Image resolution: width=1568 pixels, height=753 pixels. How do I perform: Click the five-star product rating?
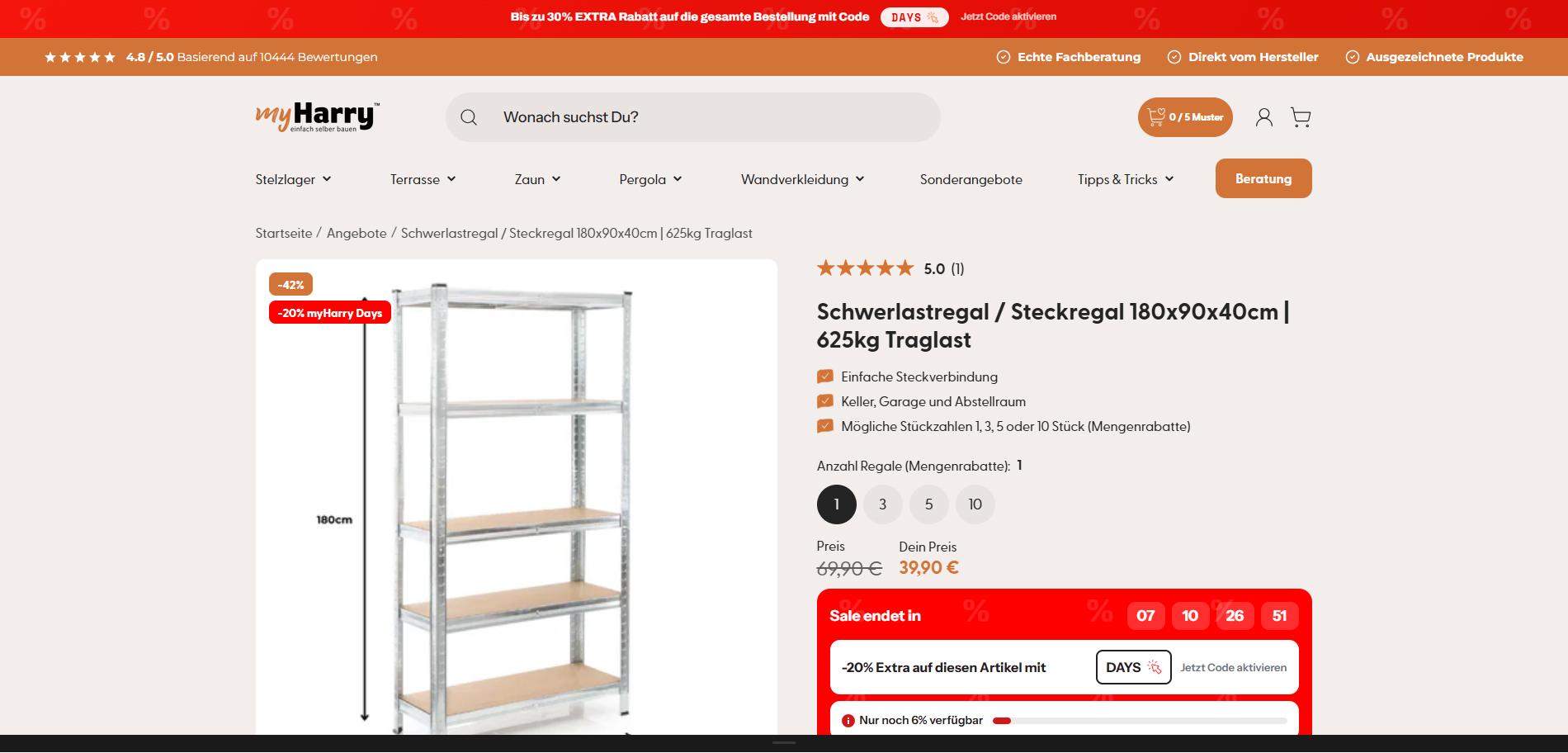coord(865,268)
